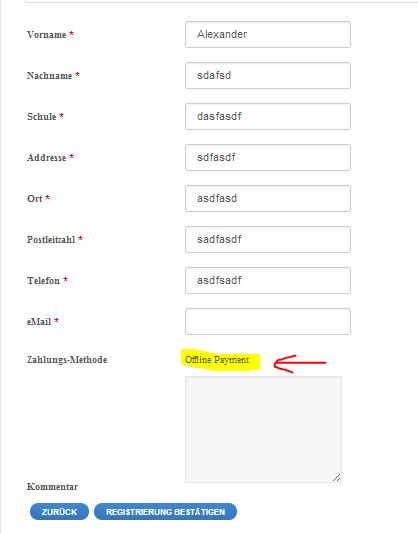
Task: Click the Zahlungs-Methode label
Action: coord(67,360)
